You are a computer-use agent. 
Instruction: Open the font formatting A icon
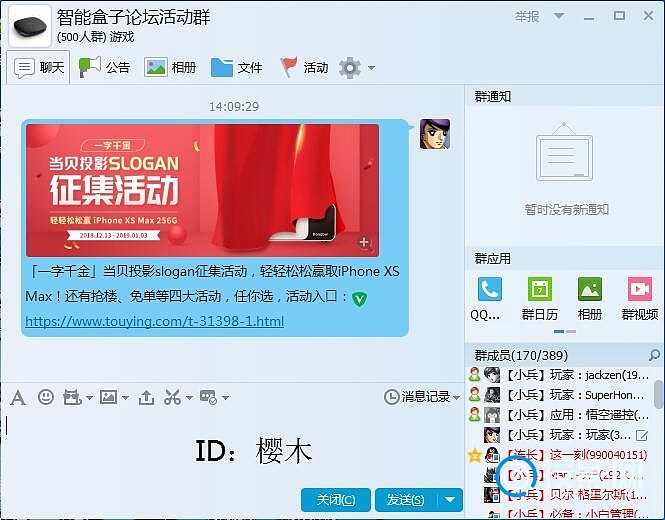[17, 398]
